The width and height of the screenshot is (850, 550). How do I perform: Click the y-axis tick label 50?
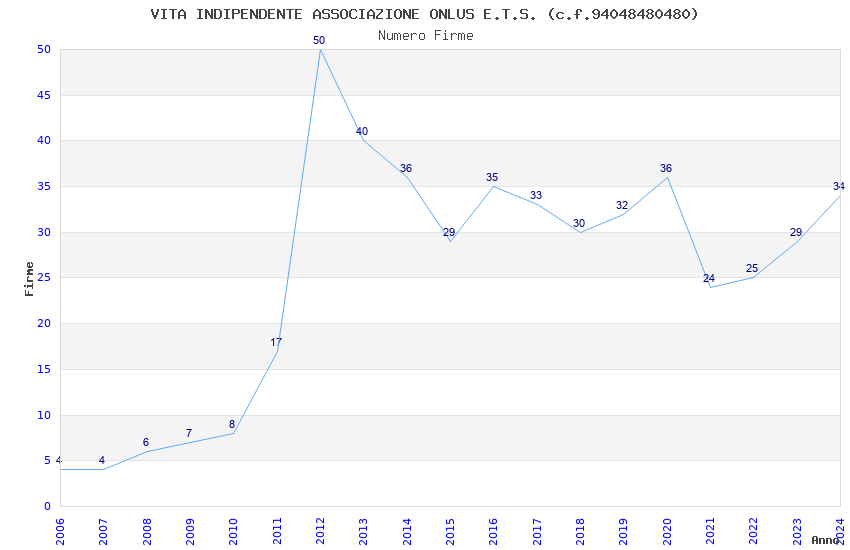44,49
